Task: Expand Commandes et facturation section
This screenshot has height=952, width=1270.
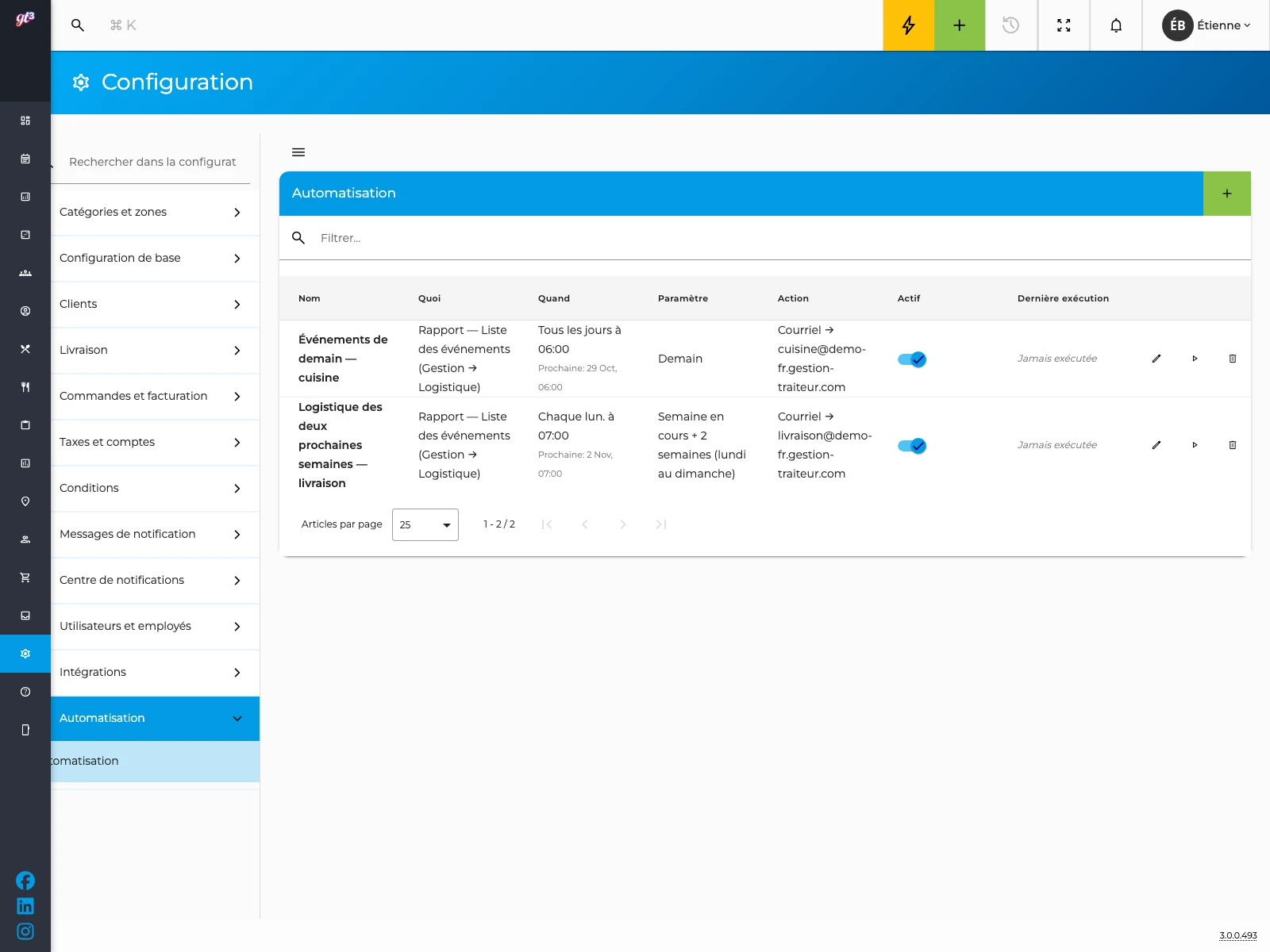Action: coord(155,396)
